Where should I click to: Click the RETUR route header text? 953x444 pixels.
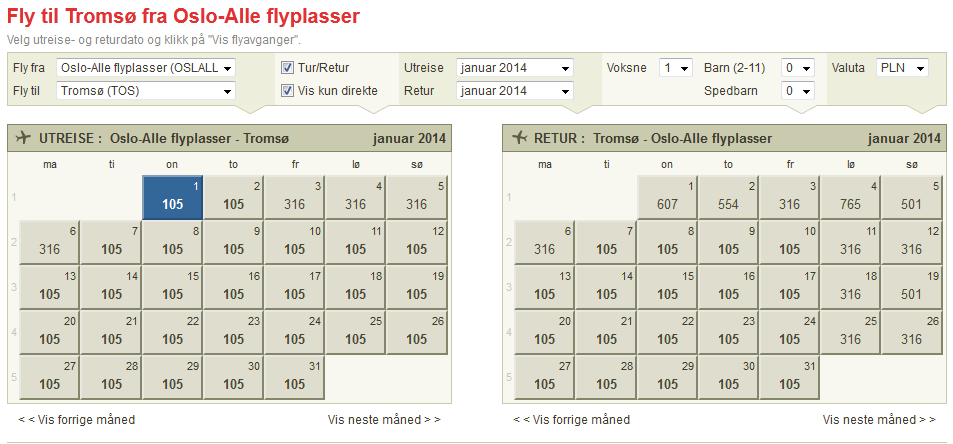point(653,138)
